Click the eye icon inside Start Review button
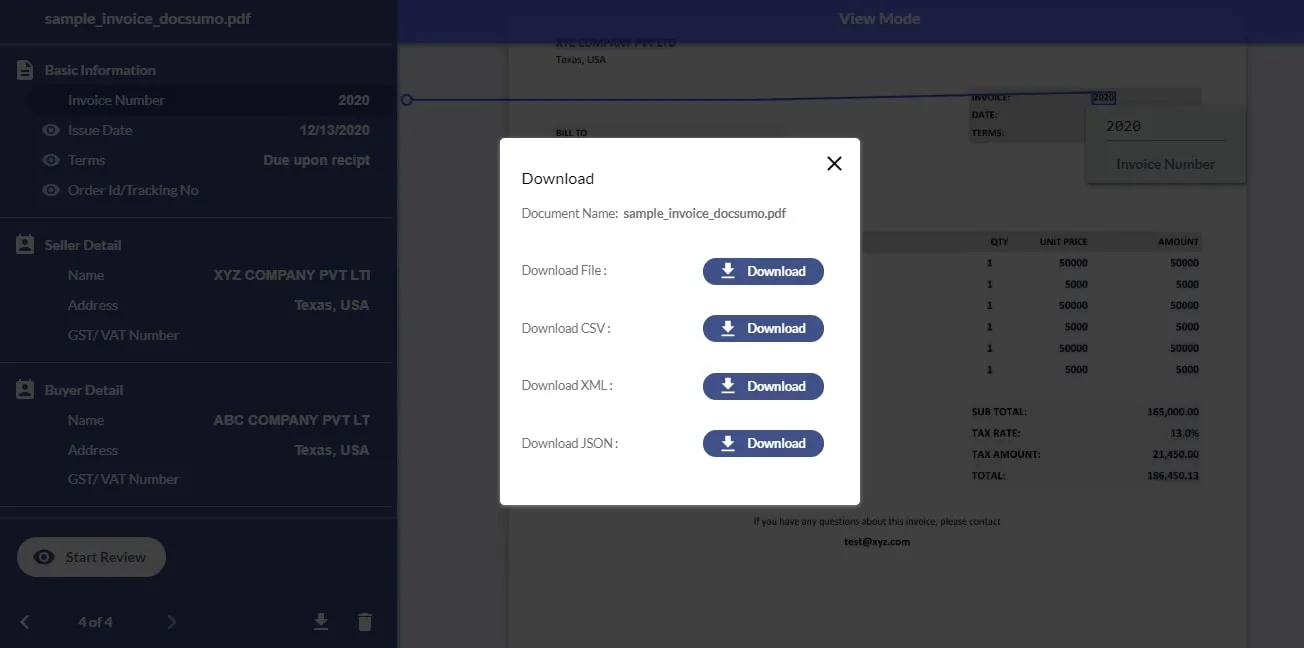 point(43,557)
